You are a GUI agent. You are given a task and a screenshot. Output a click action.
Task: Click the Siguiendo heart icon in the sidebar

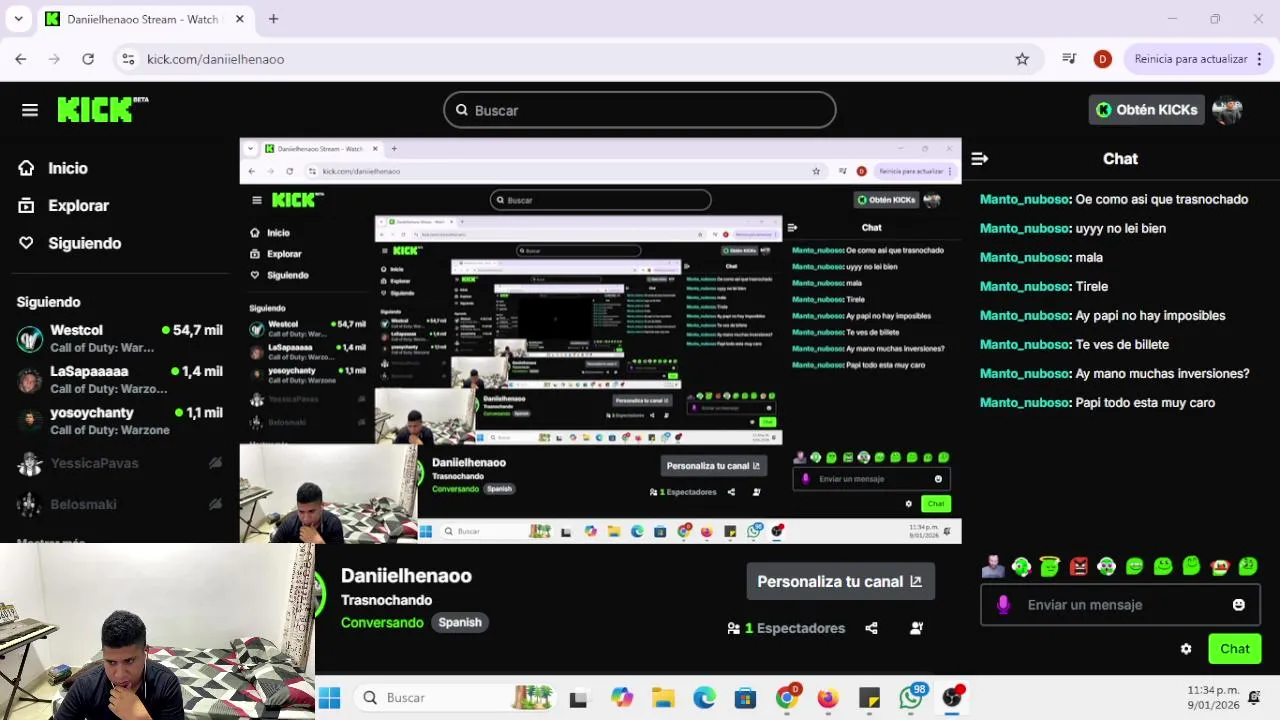point(26,243)
